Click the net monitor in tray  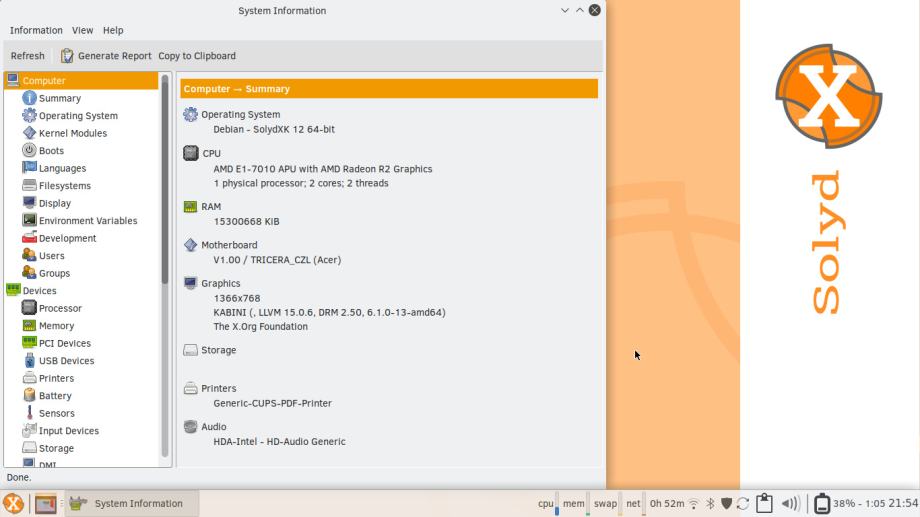[x=634, y=504]
